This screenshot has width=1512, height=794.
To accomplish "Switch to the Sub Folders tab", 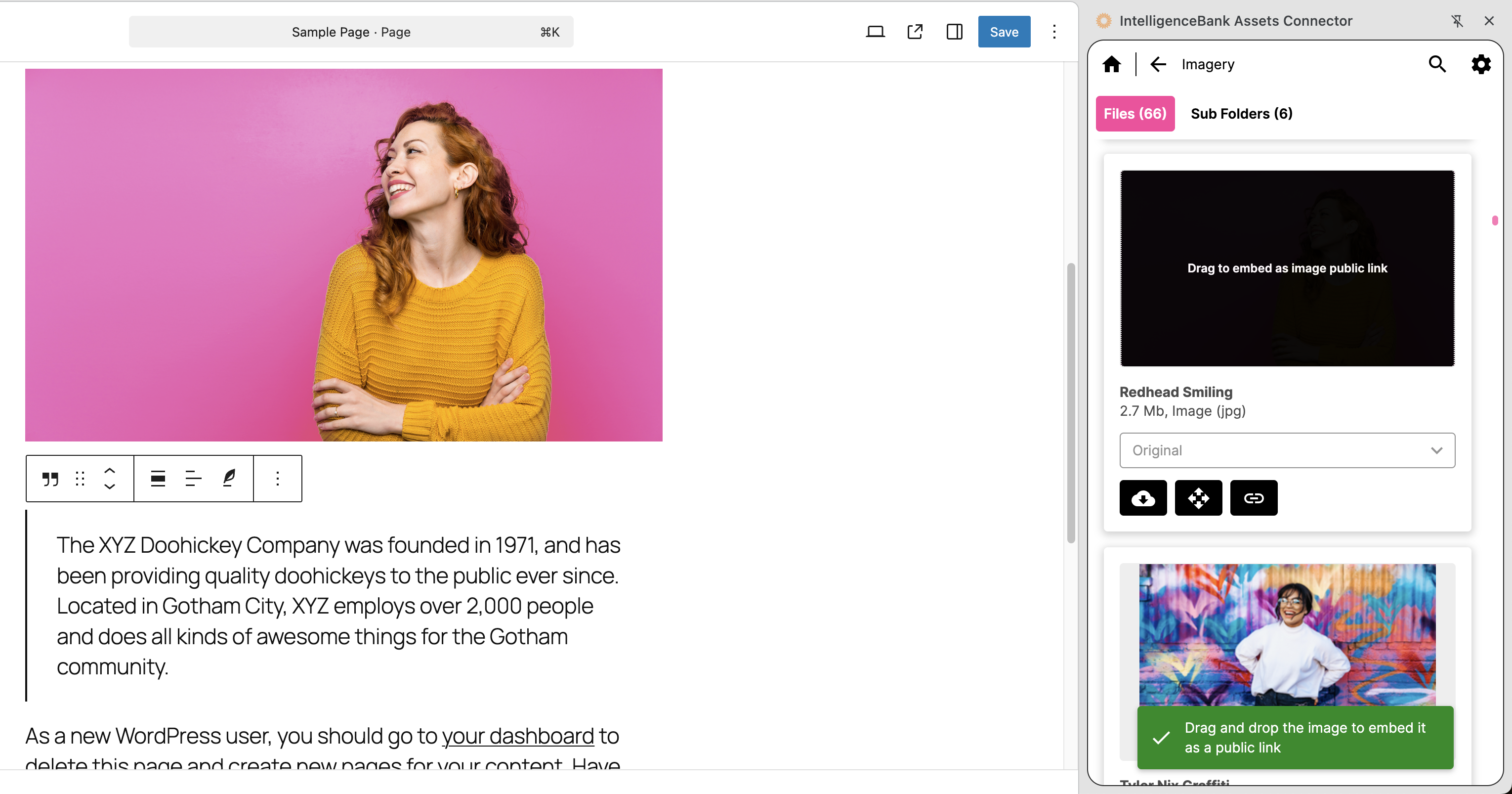I will click(1241, 113).
